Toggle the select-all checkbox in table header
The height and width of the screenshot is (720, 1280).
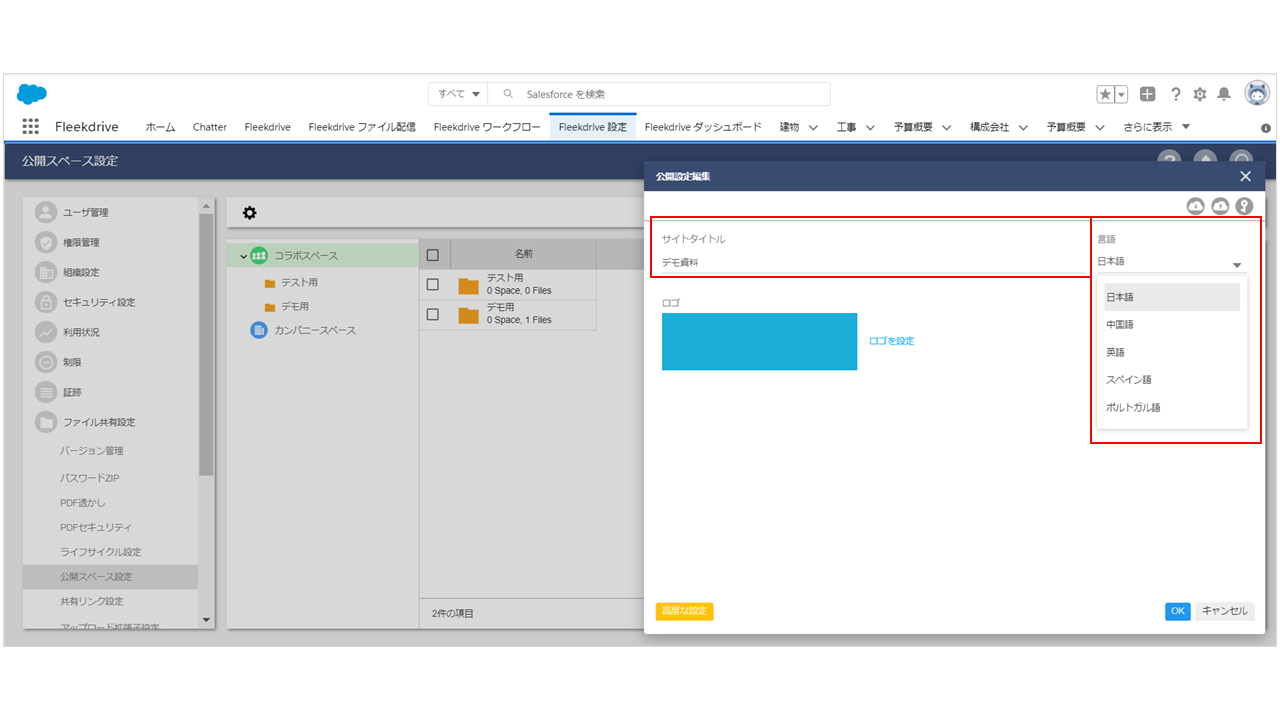[x=433, y=255]
